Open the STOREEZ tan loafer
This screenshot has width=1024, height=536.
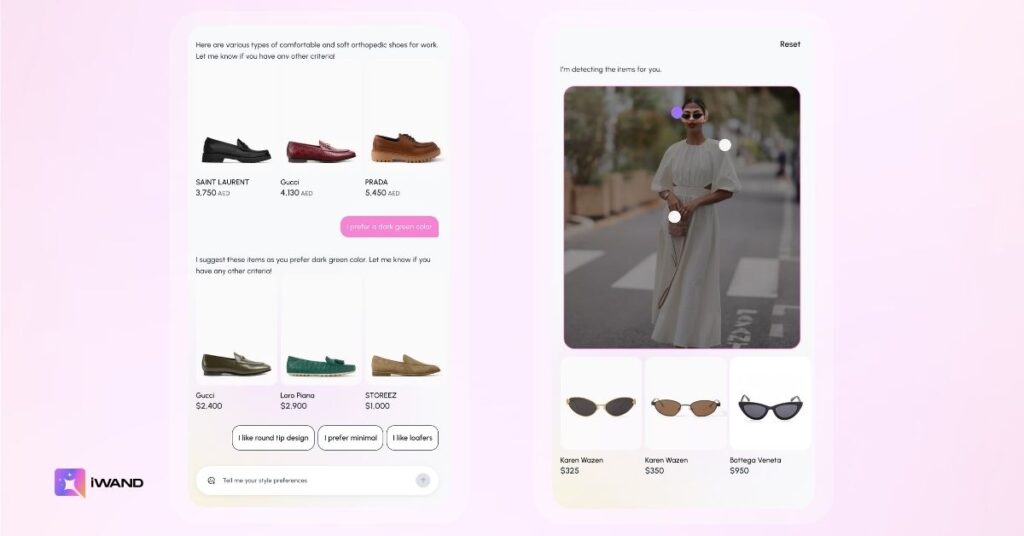coord(405,364)
